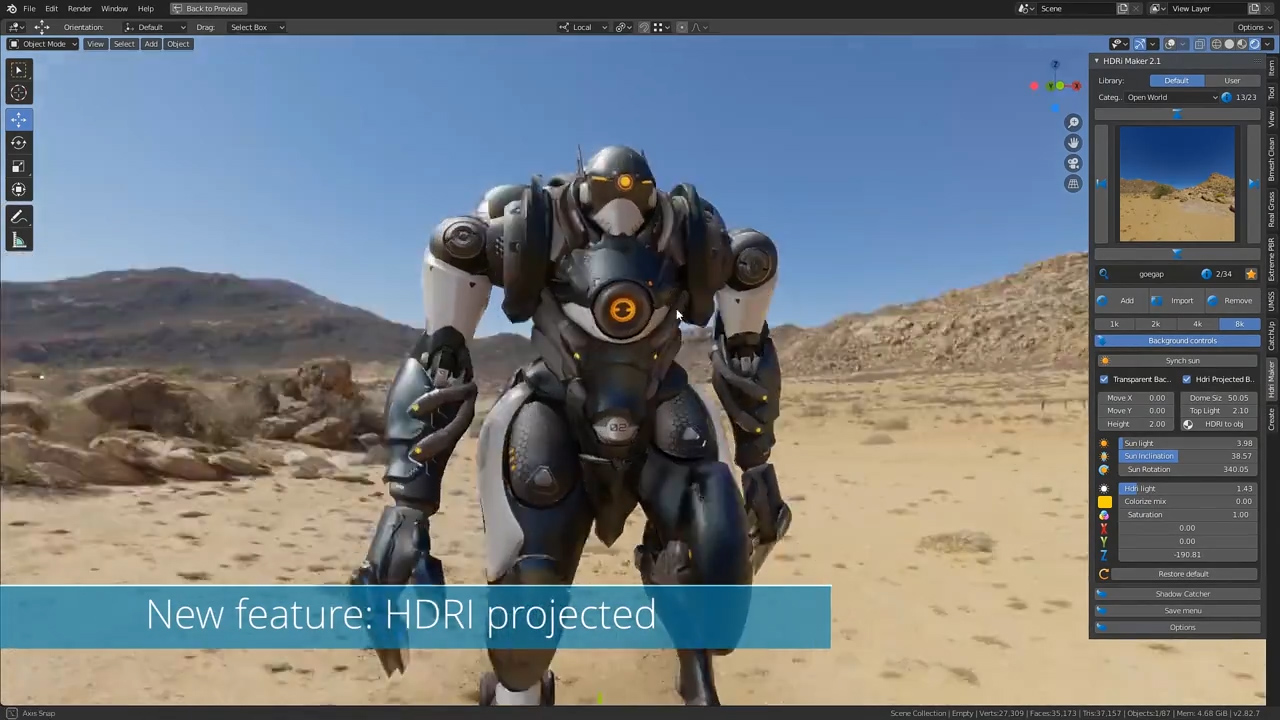Collapse the HDRi Maker 2.1 panel
Image resolution: width=1280 pixels, height=720 pixels.
coord(1096,61)
